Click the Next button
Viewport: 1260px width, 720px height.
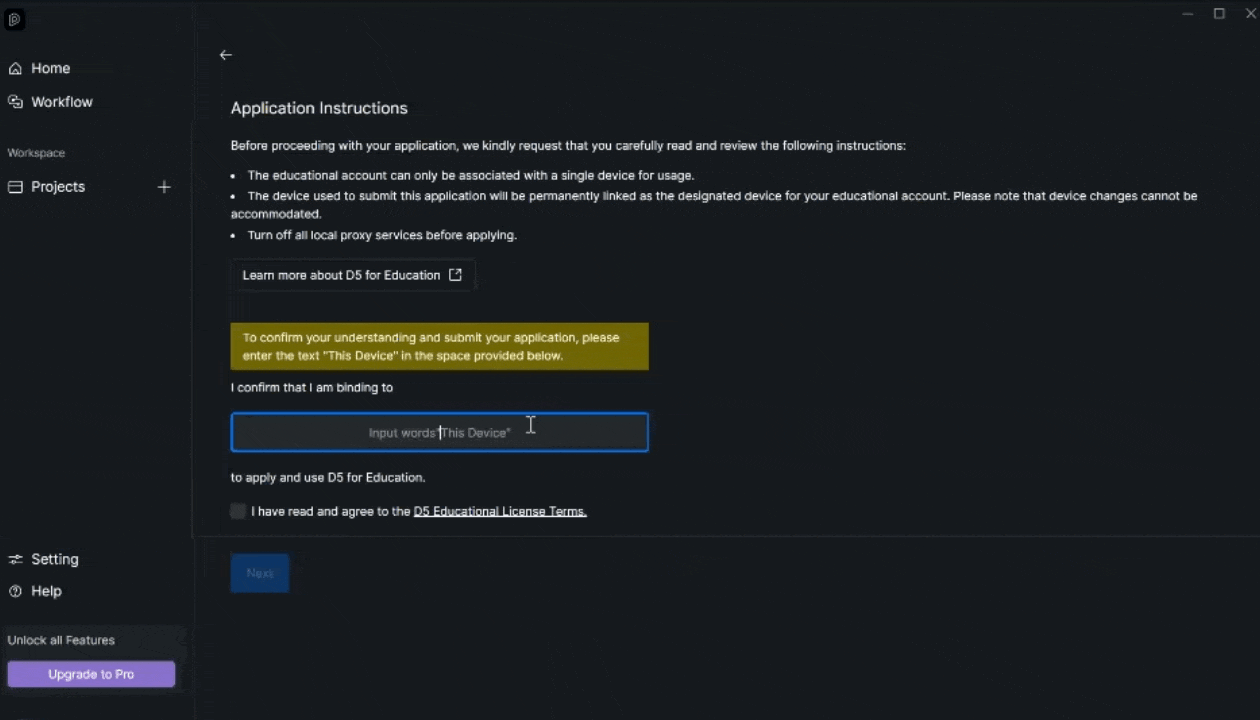[260, 573]
